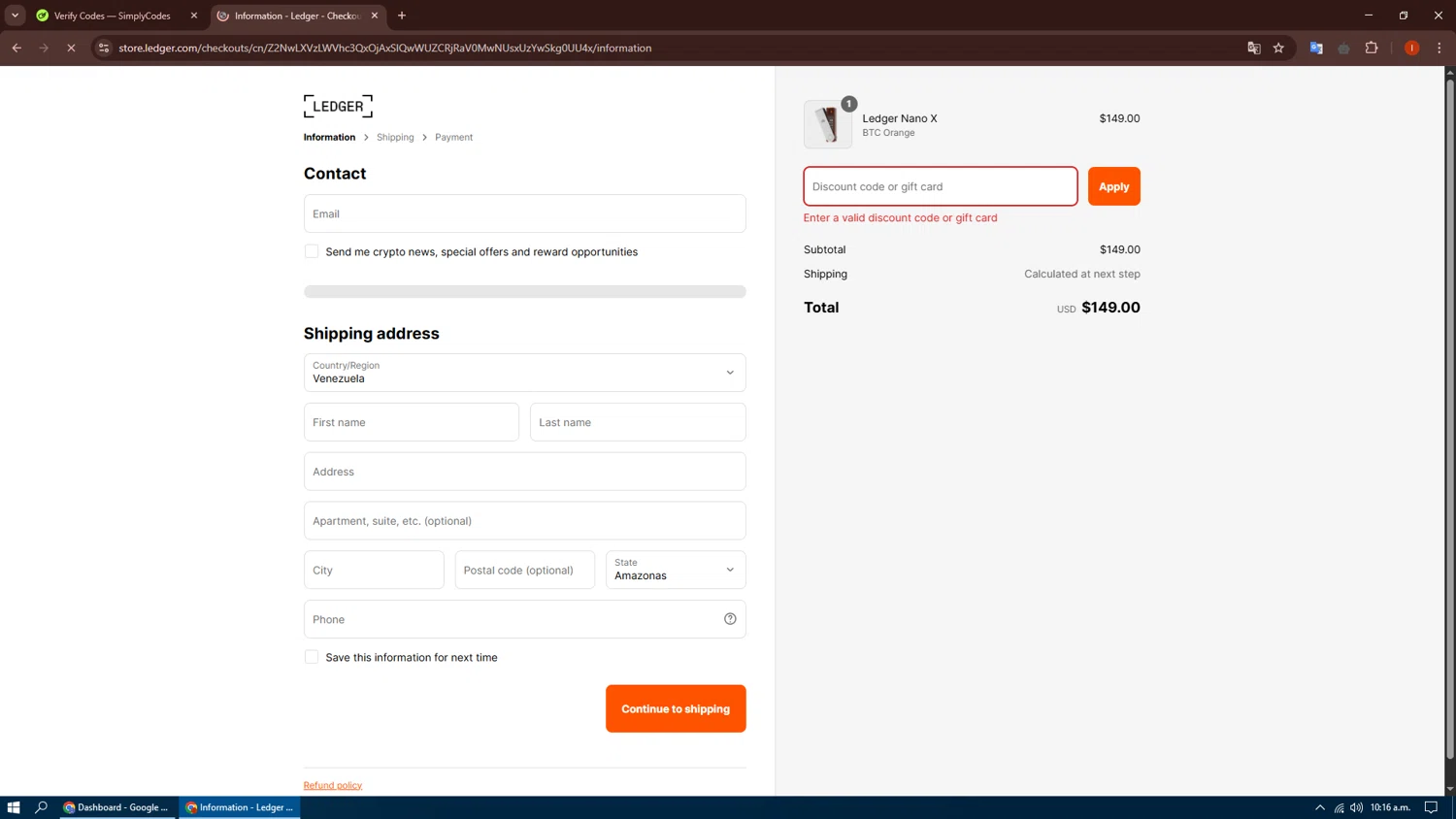Screen dimensions: 1456x819
Task: Click the discount code error message
Action: pos(901,217)
